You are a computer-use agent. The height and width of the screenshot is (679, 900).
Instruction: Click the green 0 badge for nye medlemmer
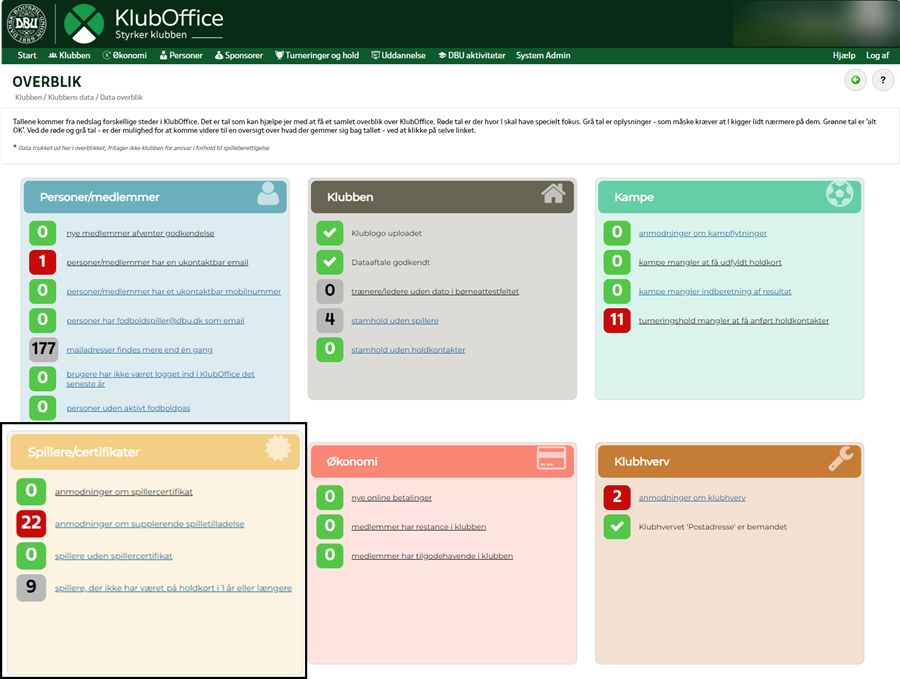(42, 232)
